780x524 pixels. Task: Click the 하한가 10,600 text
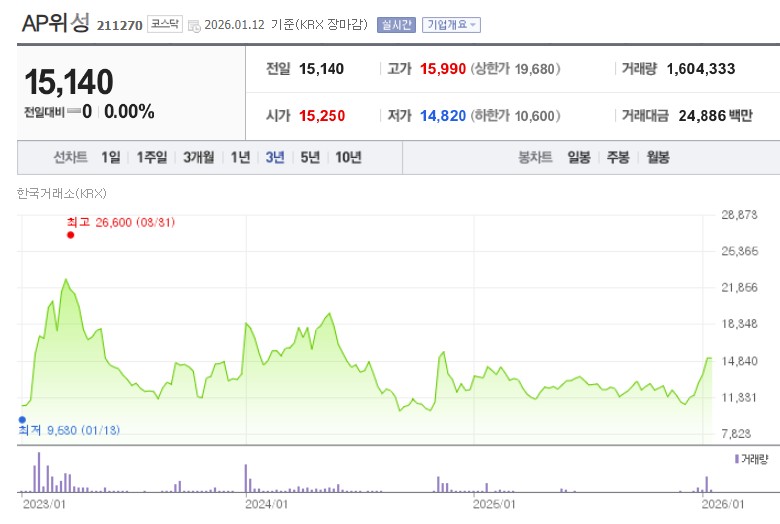tap(515, 116)
